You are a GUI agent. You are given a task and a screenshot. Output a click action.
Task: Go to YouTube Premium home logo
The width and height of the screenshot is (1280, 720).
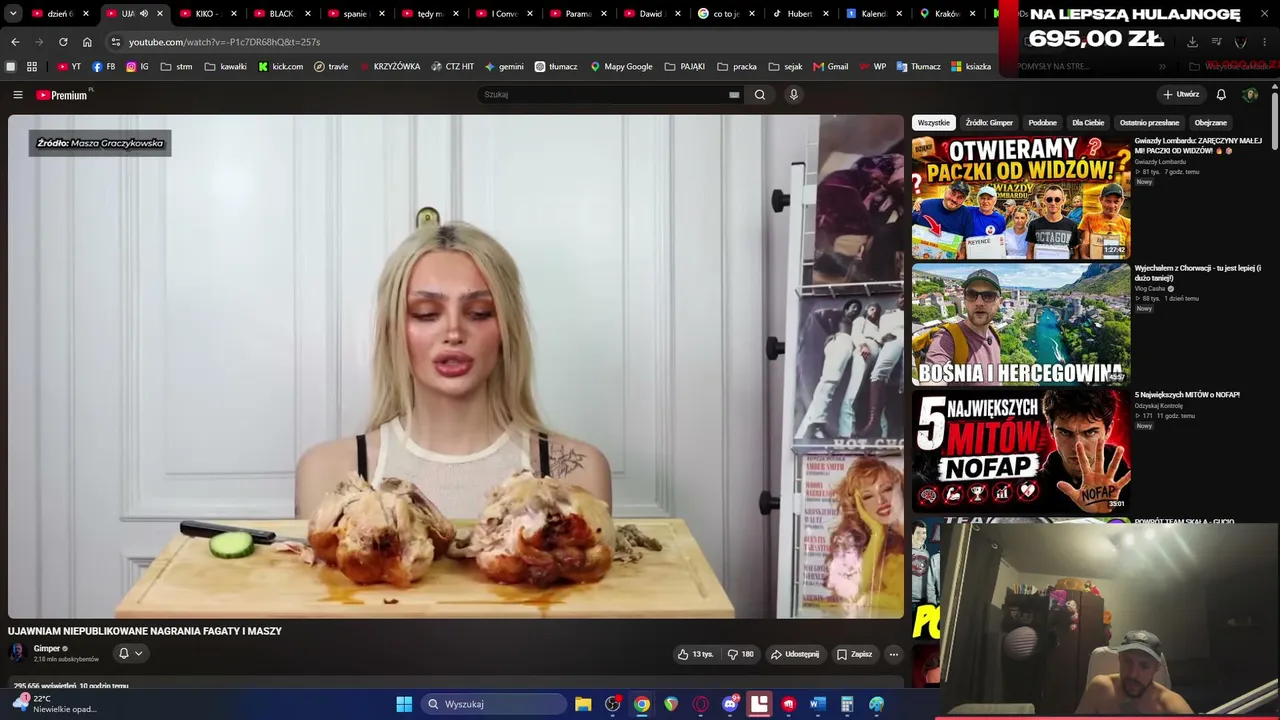(x=62, y=95)
